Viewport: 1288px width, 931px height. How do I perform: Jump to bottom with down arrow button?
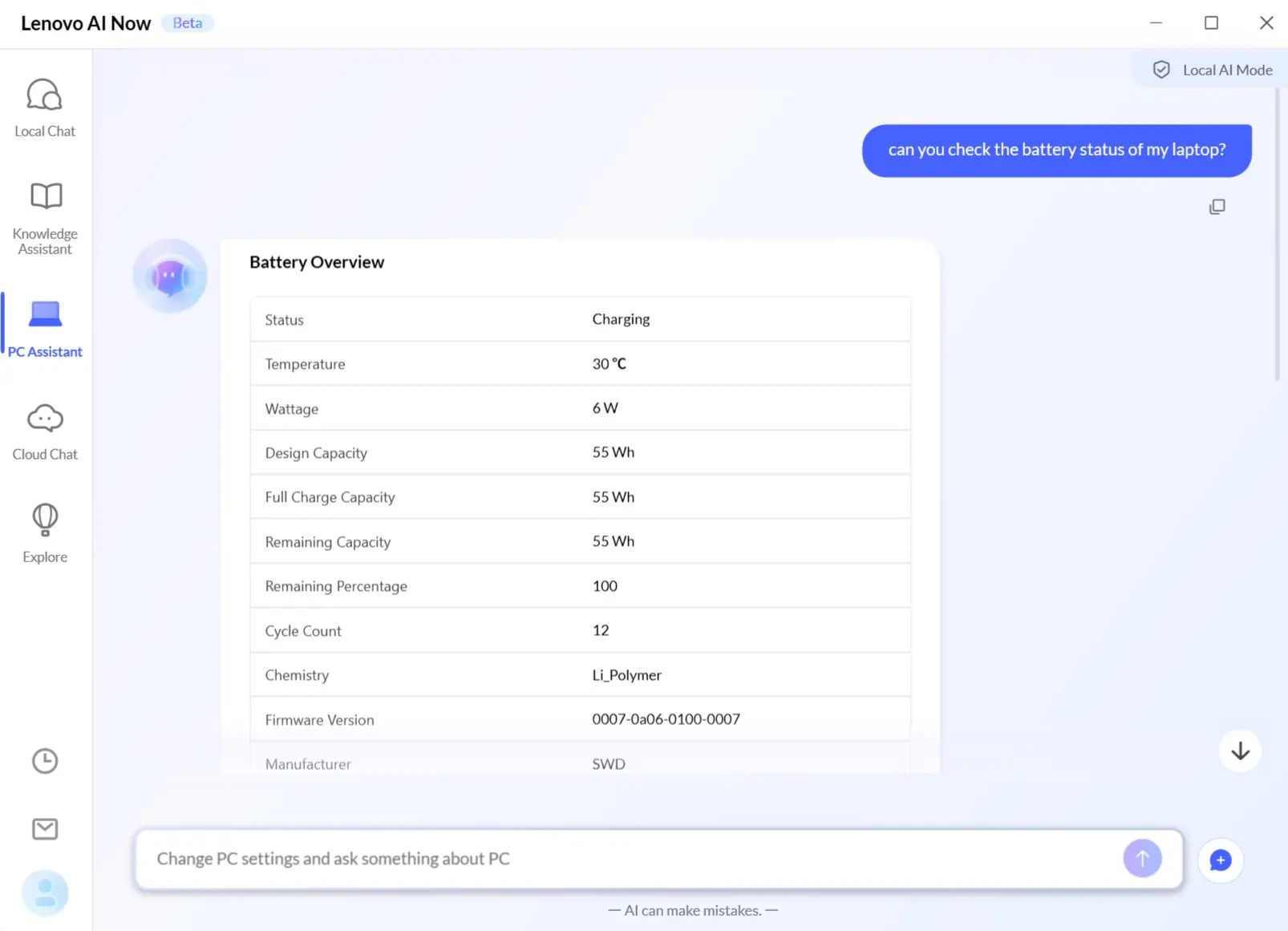pos(1240,751)
